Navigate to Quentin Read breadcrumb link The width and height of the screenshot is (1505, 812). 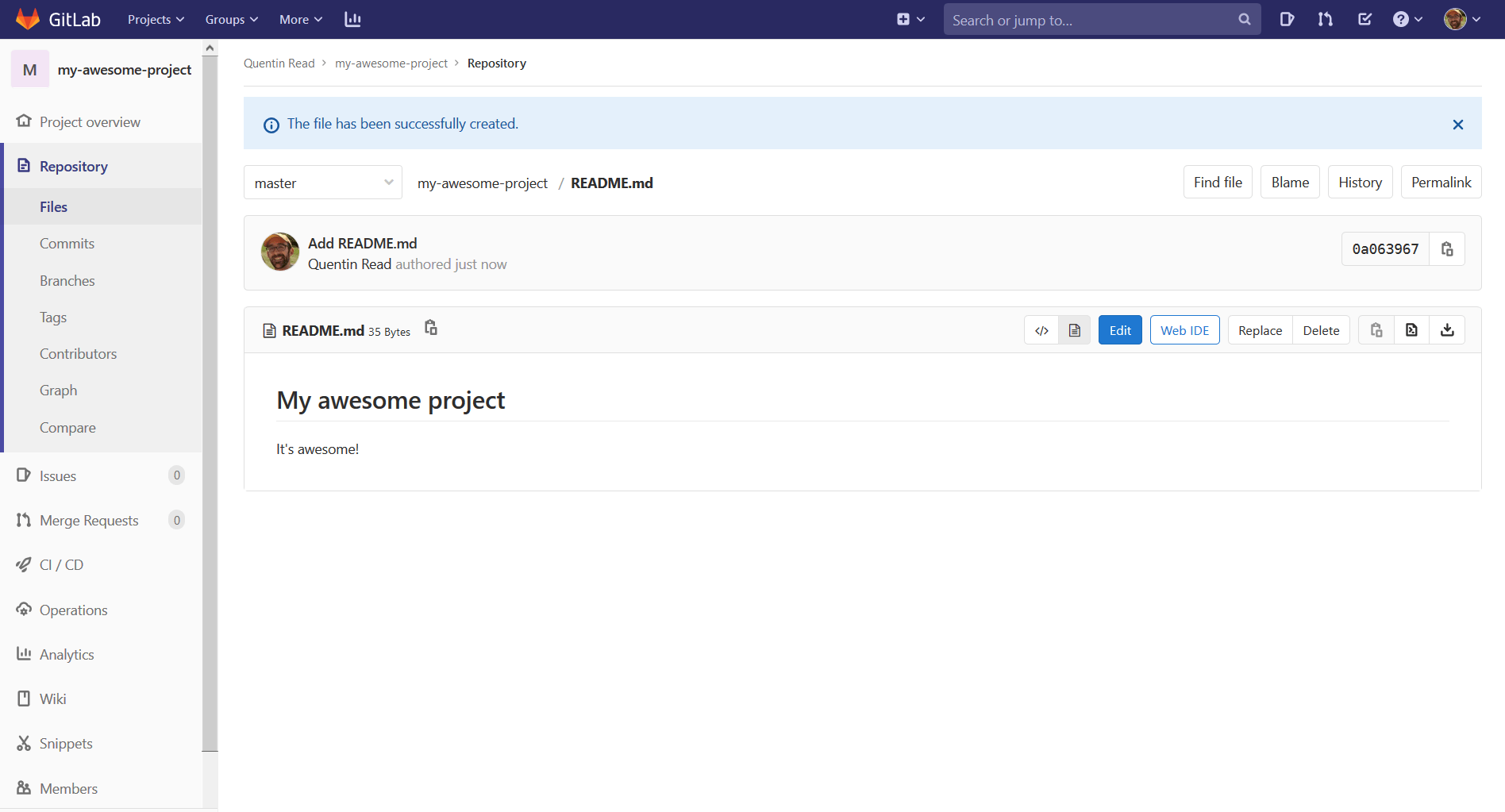pos(279,63)
